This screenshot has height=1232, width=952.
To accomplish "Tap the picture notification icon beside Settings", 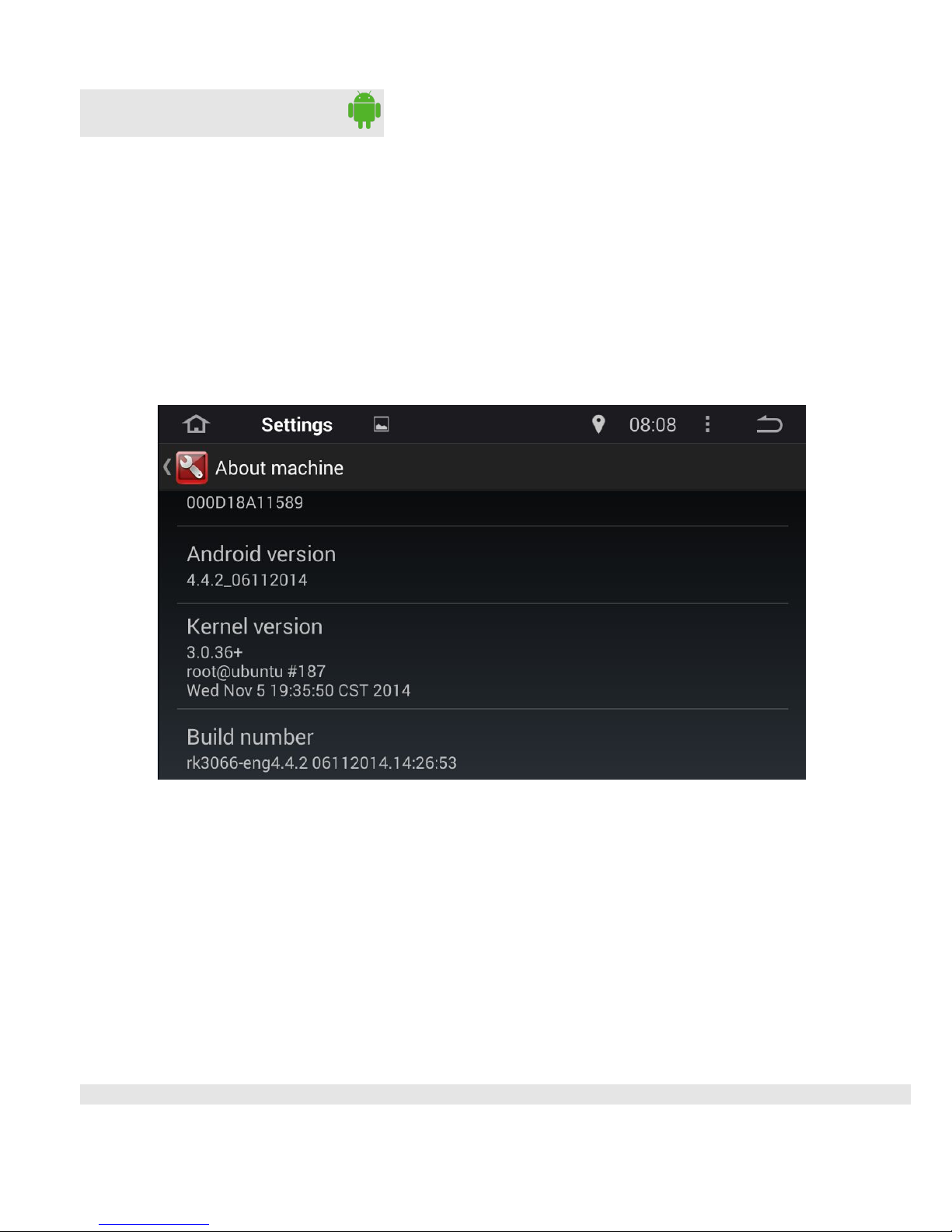I will pos(382,424).
